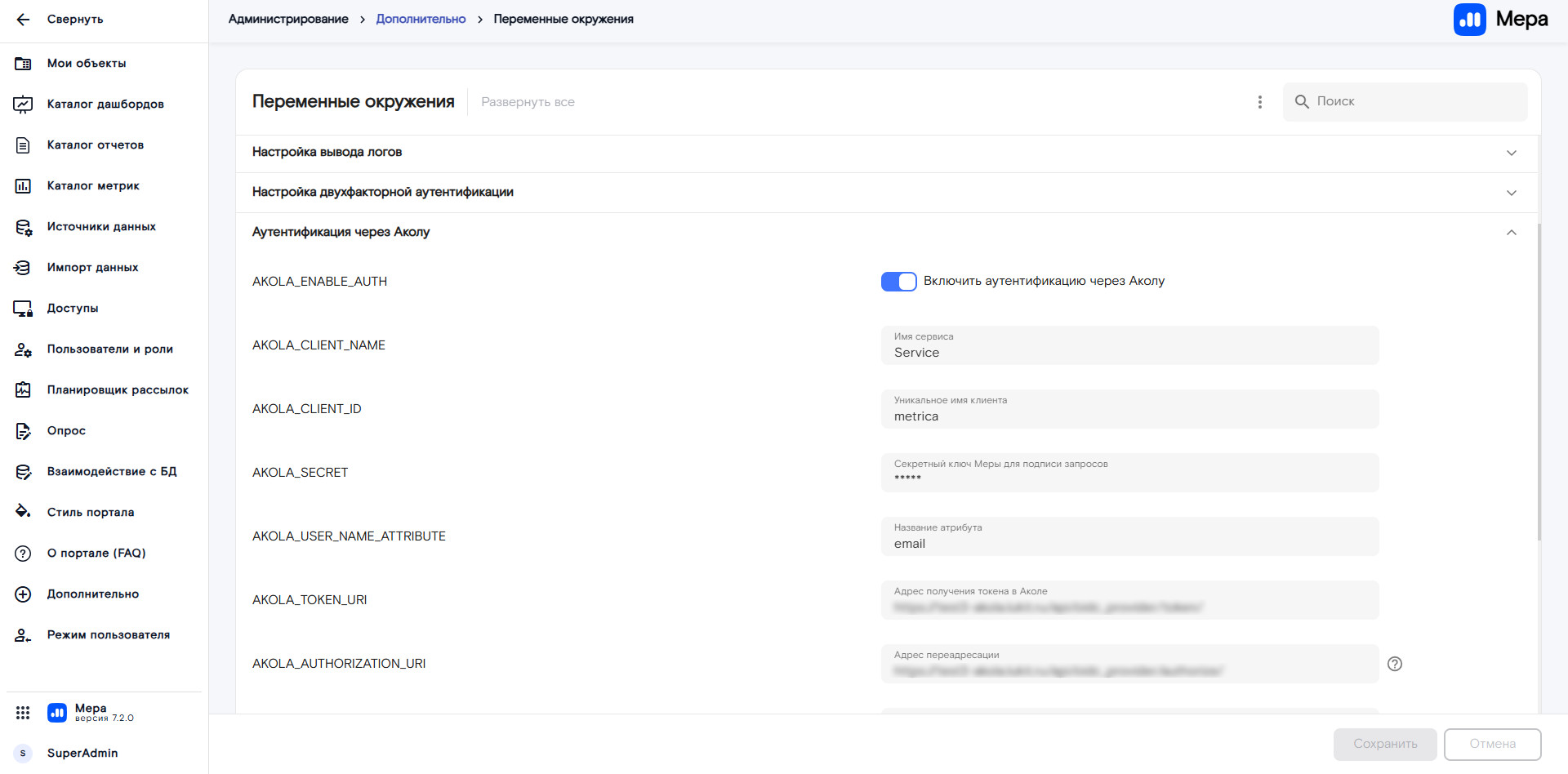Open the Каталог дашбордов sidebar icon
Viewport: 1568px width, 774px height.
click(x=23, y=105)
